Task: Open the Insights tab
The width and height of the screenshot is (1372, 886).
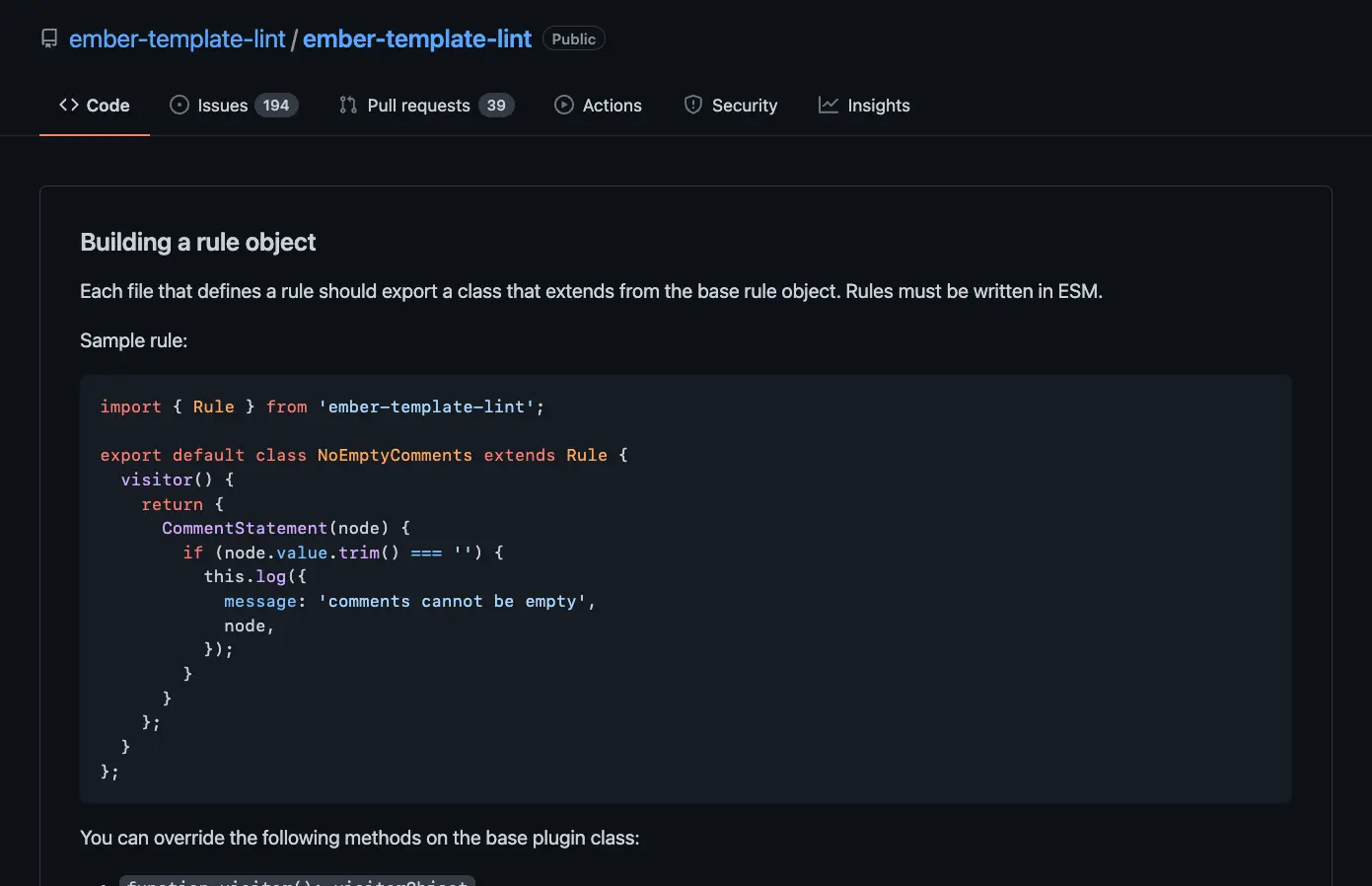Action: coord(864,105)
